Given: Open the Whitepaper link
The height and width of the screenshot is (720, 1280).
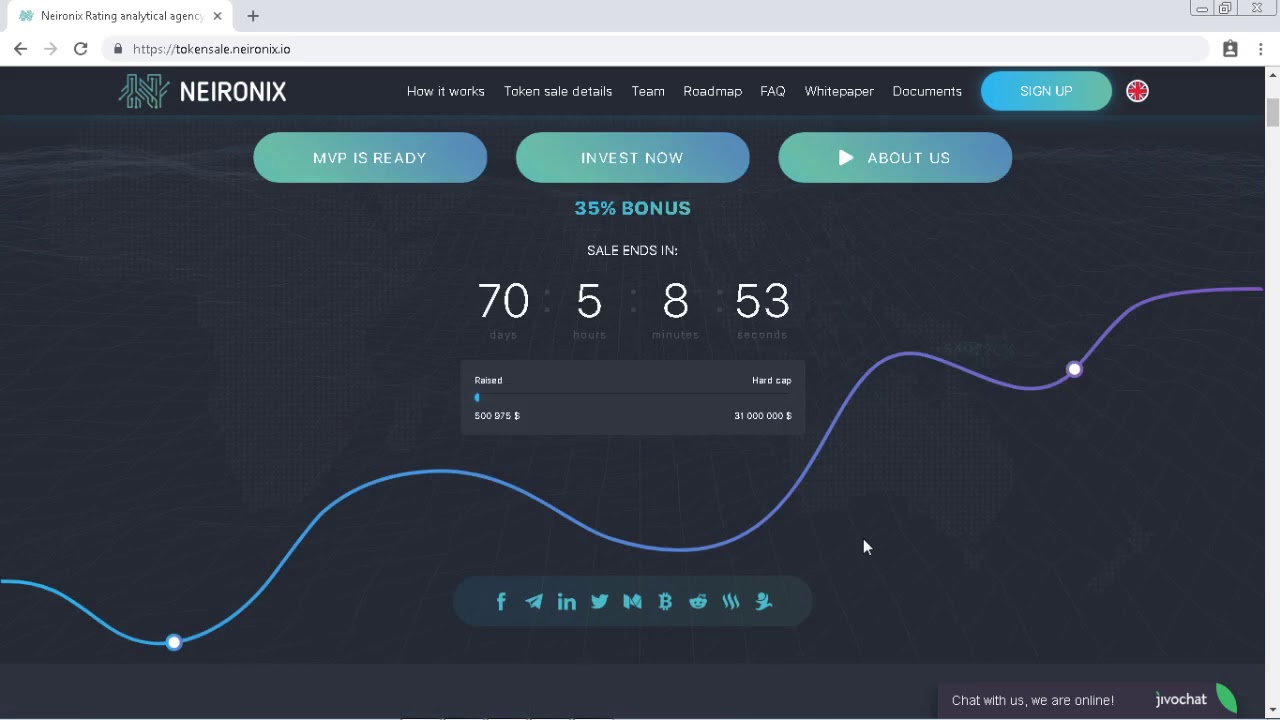Looking at the screenshot, I should pos(839,91).
